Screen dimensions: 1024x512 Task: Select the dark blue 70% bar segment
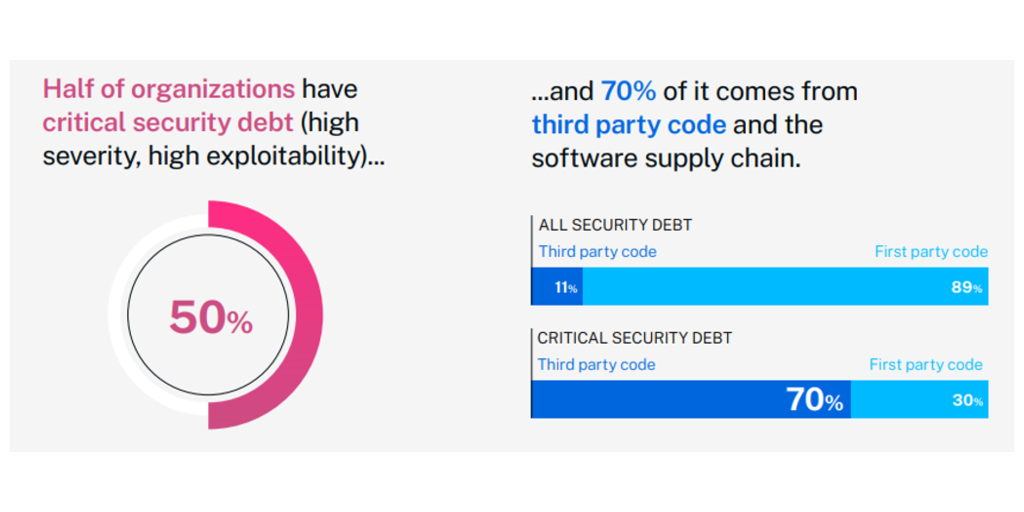pyautogui.click(x=690, y=399)
